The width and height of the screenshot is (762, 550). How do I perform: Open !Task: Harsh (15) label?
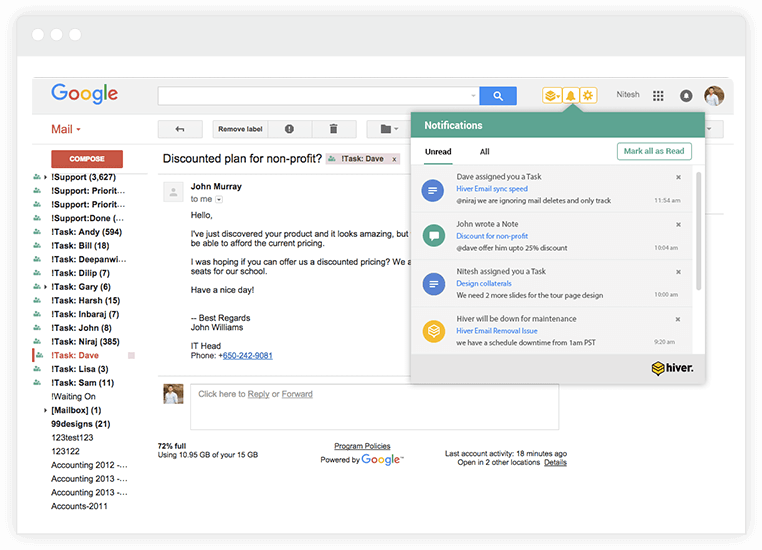tap(86, 301)
